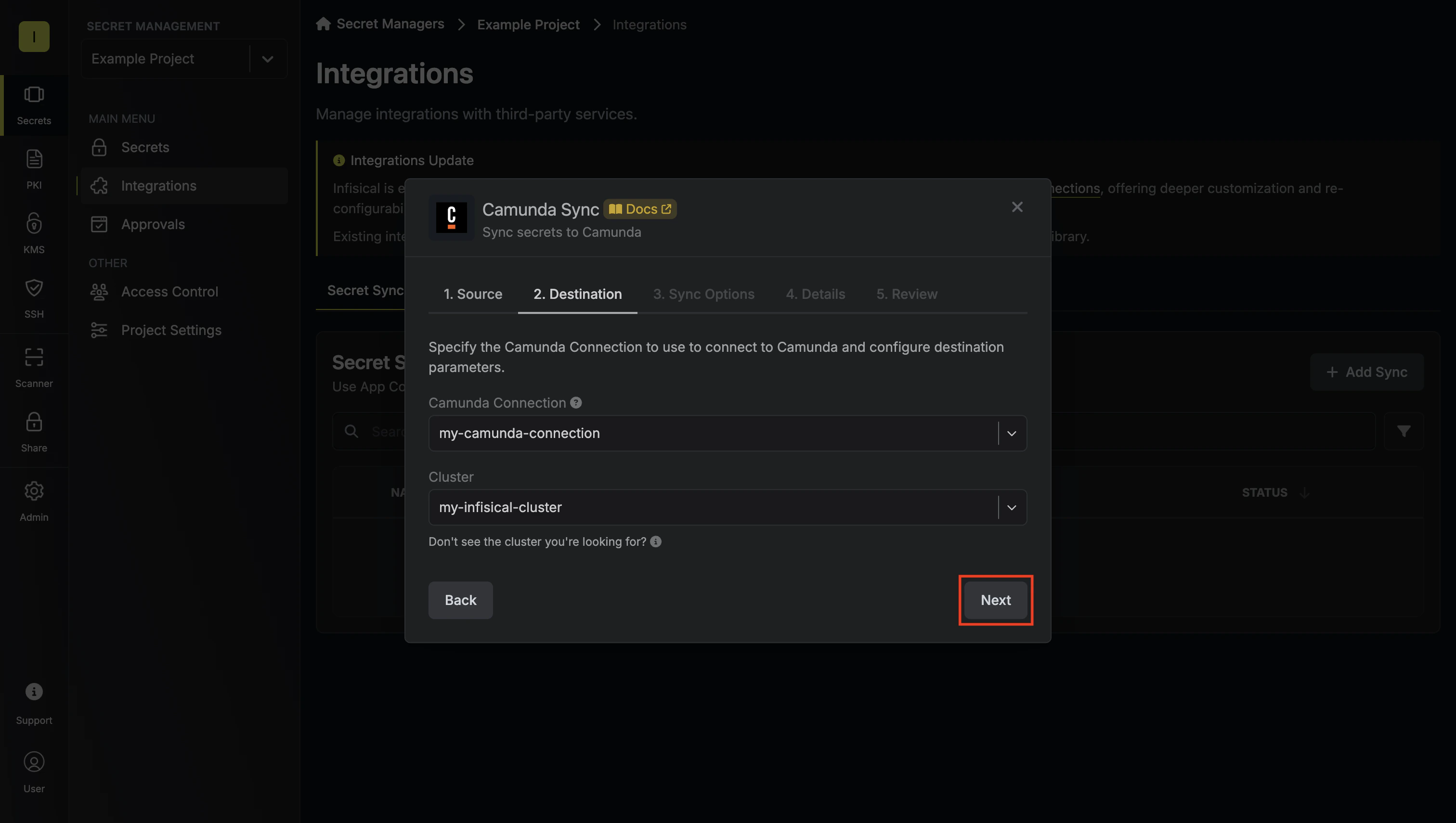The image size is (1456, 823).
Task: Click Example Project breadcrumb link
Action: (x=528, y=25)
